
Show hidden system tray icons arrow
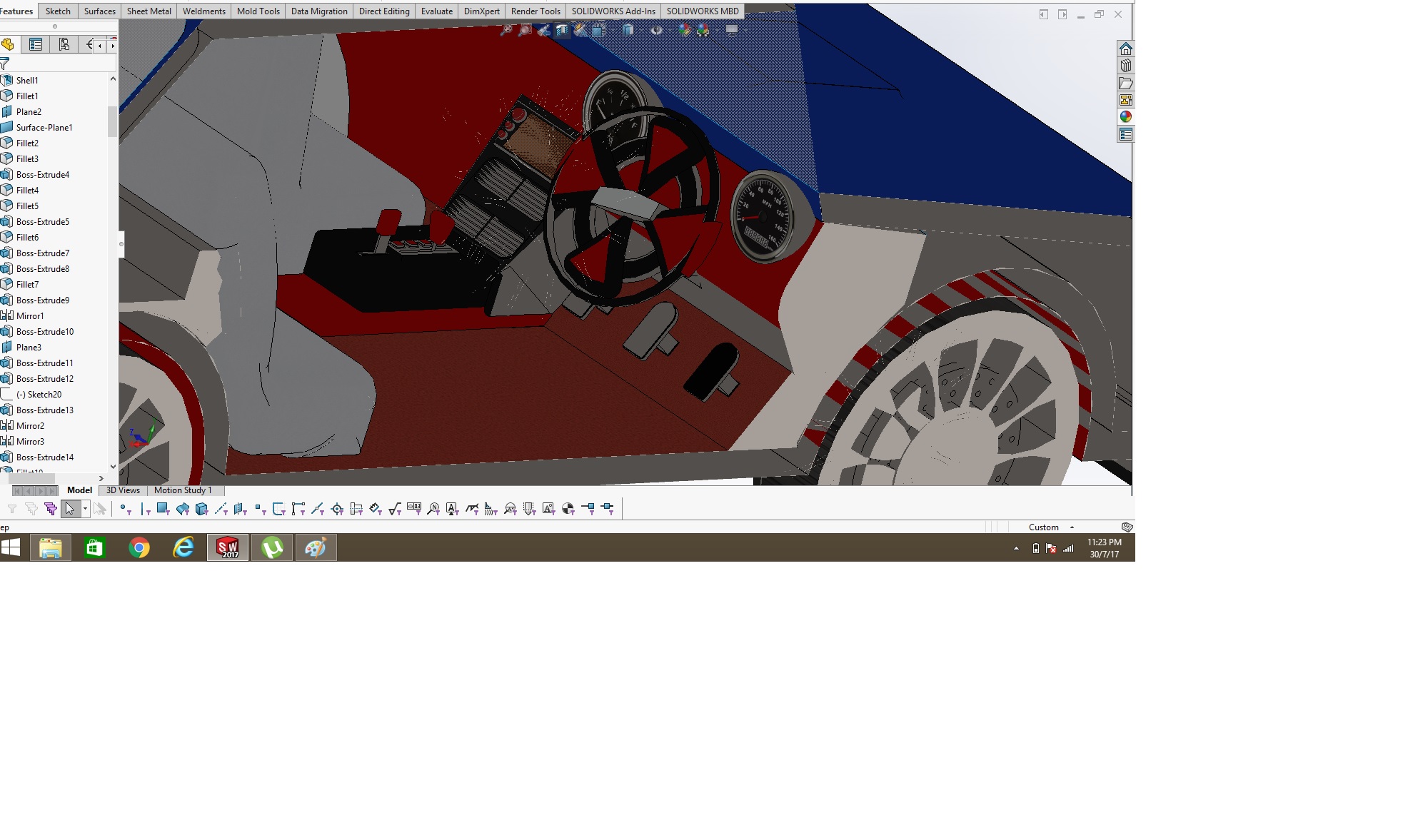click(1016, 548)
